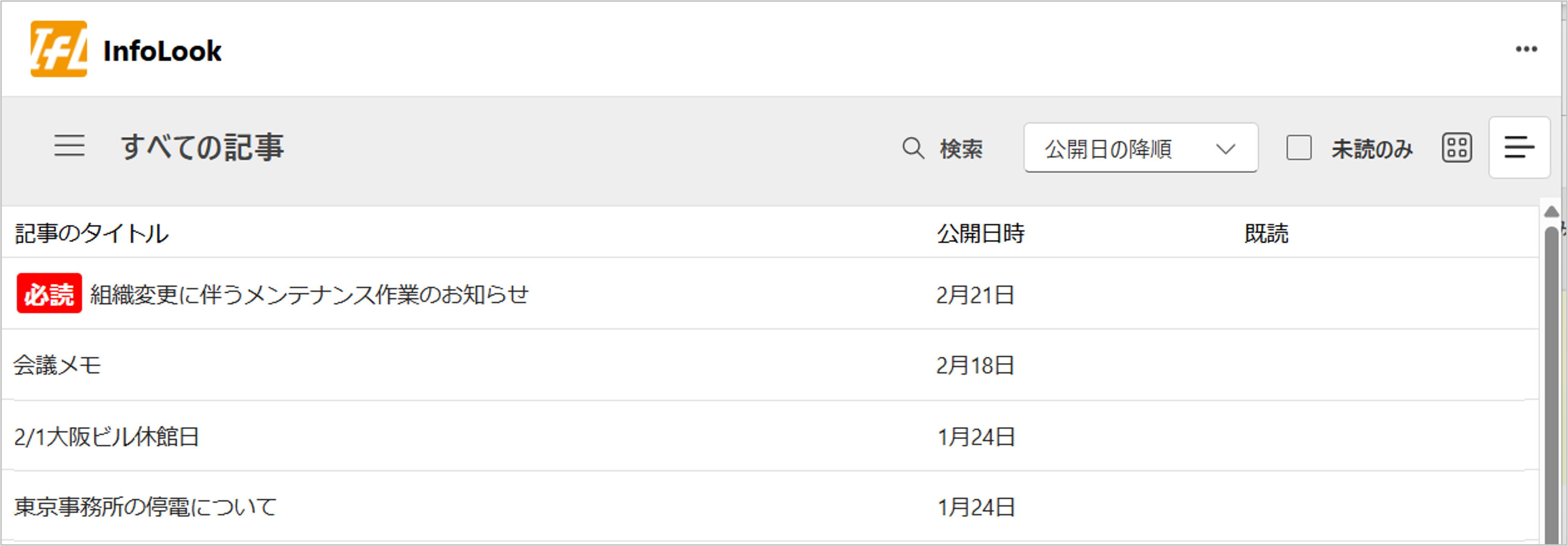Image resolution: width=1568 pixels, height=546 pixels.
Task: Click the InfoLook orange logo
Action: click(x=58, y=49)
